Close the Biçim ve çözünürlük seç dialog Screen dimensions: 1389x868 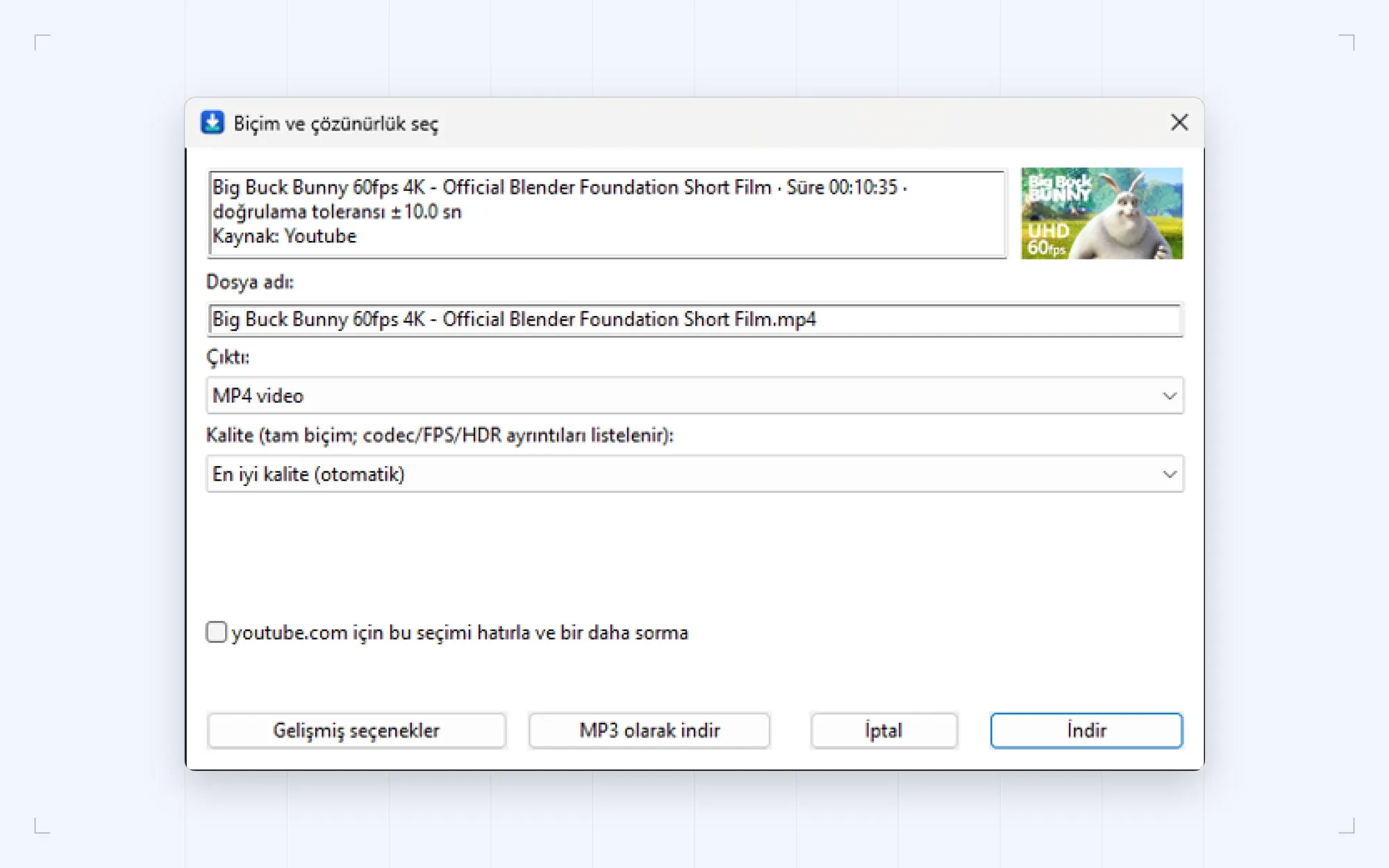(x=1179, y=123)
